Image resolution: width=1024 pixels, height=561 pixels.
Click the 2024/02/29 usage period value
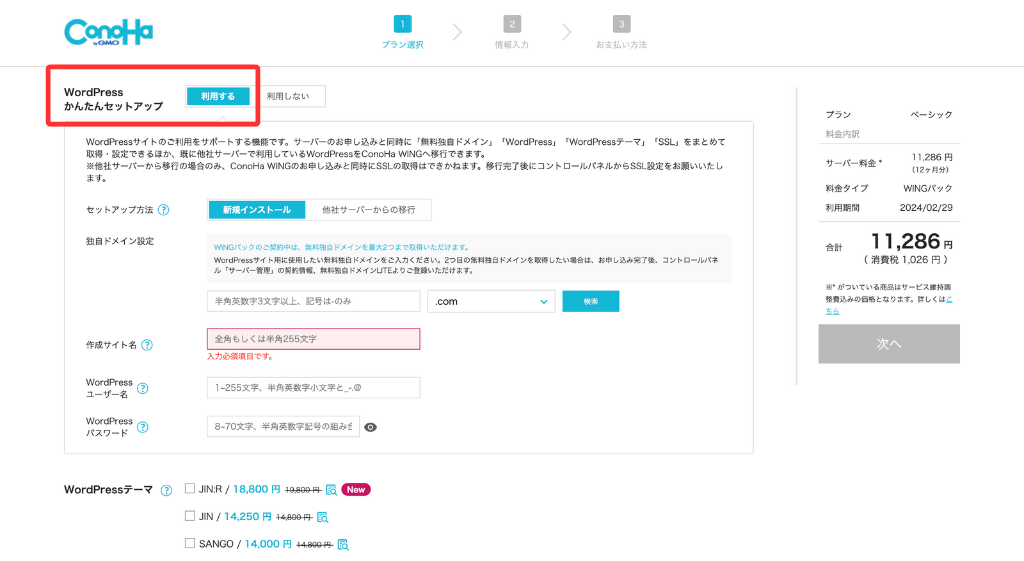point(926,208)
